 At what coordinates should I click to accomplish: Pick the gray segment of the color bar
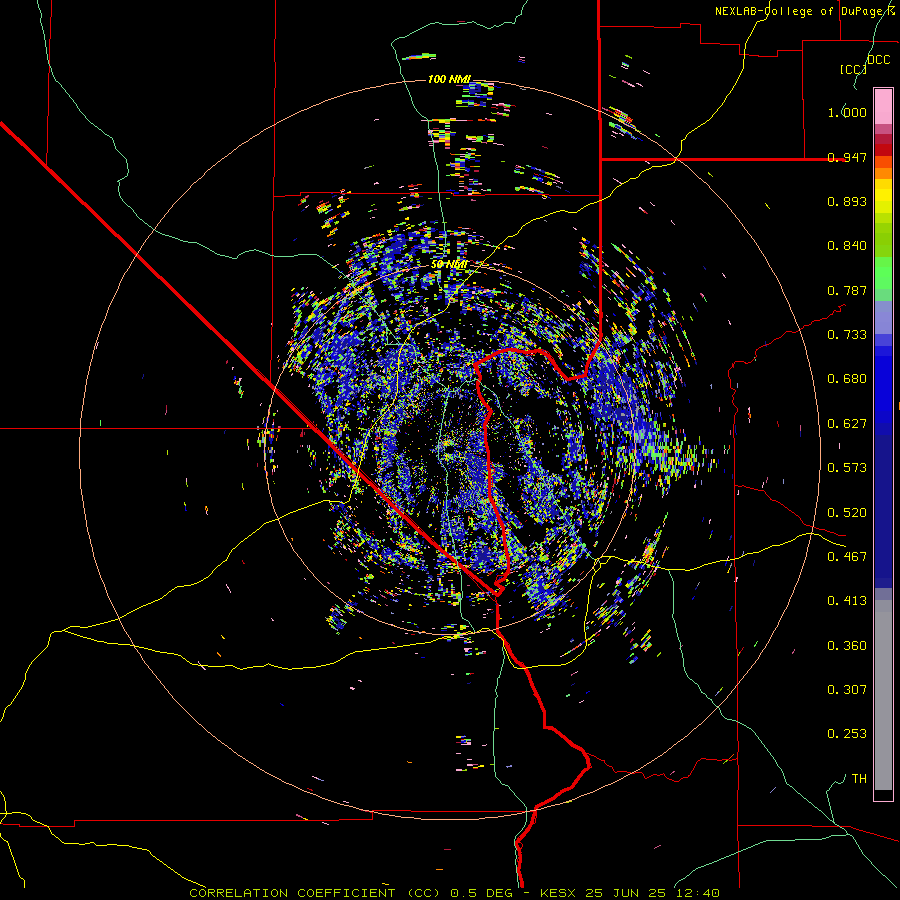coord(883,695)
